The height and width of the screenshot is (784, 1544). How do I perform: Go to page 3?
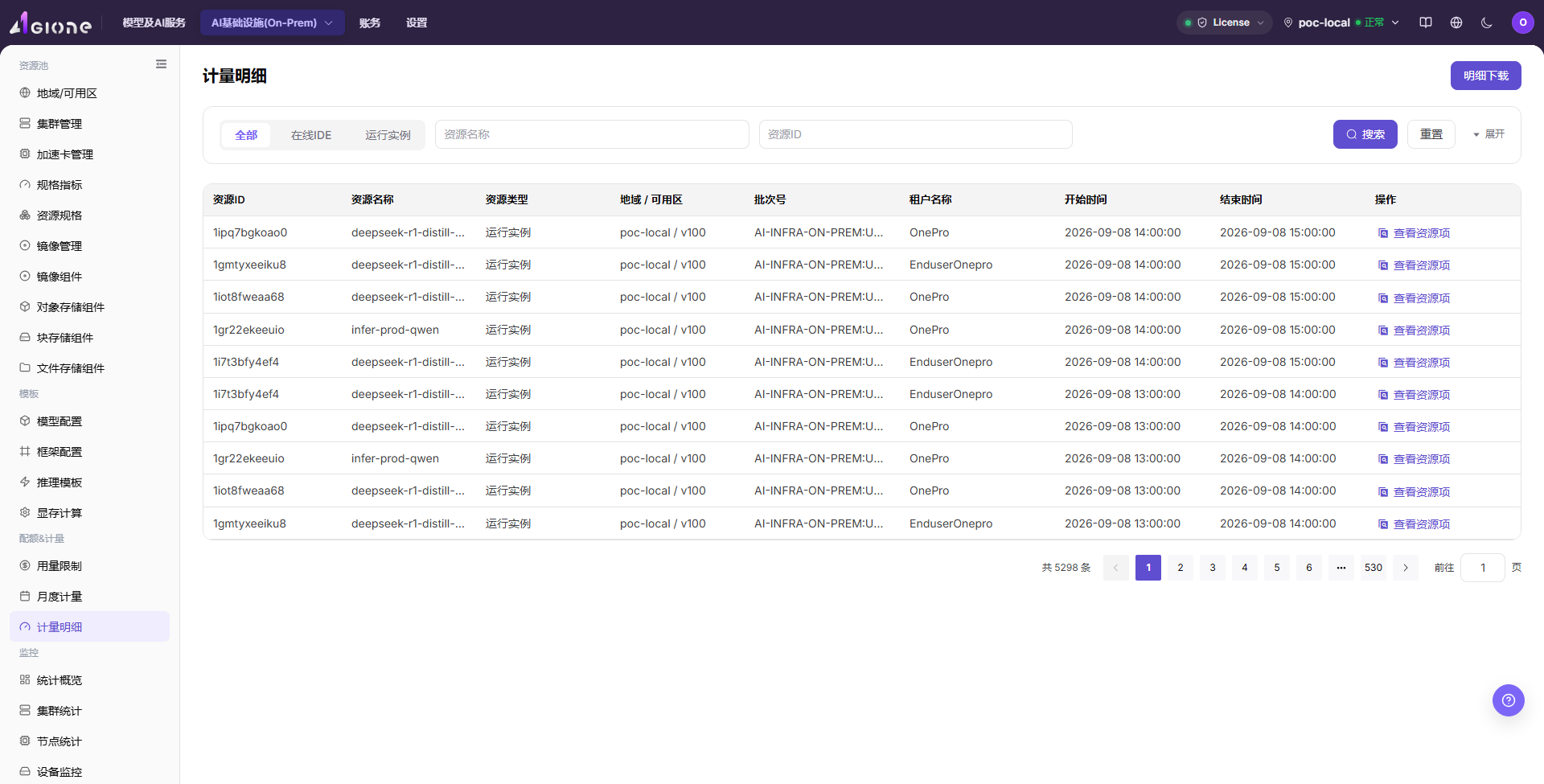point(1213,568)
